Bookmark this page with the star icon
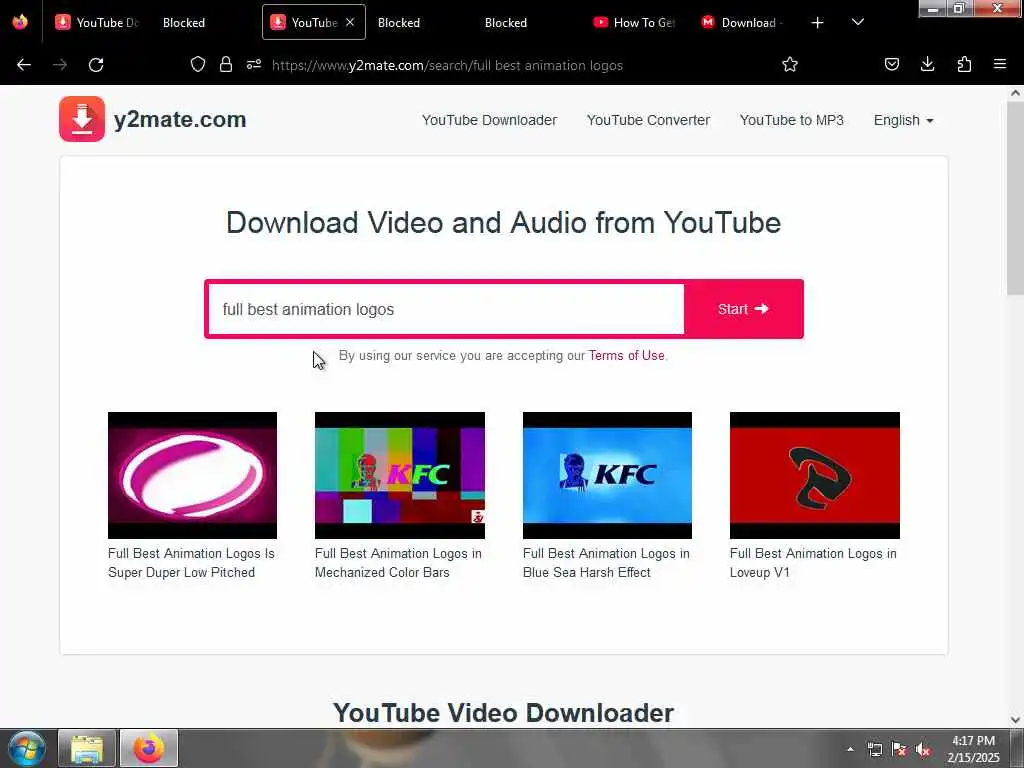The height and width of the screenshot is (768, 1024). tap(790, 64)
